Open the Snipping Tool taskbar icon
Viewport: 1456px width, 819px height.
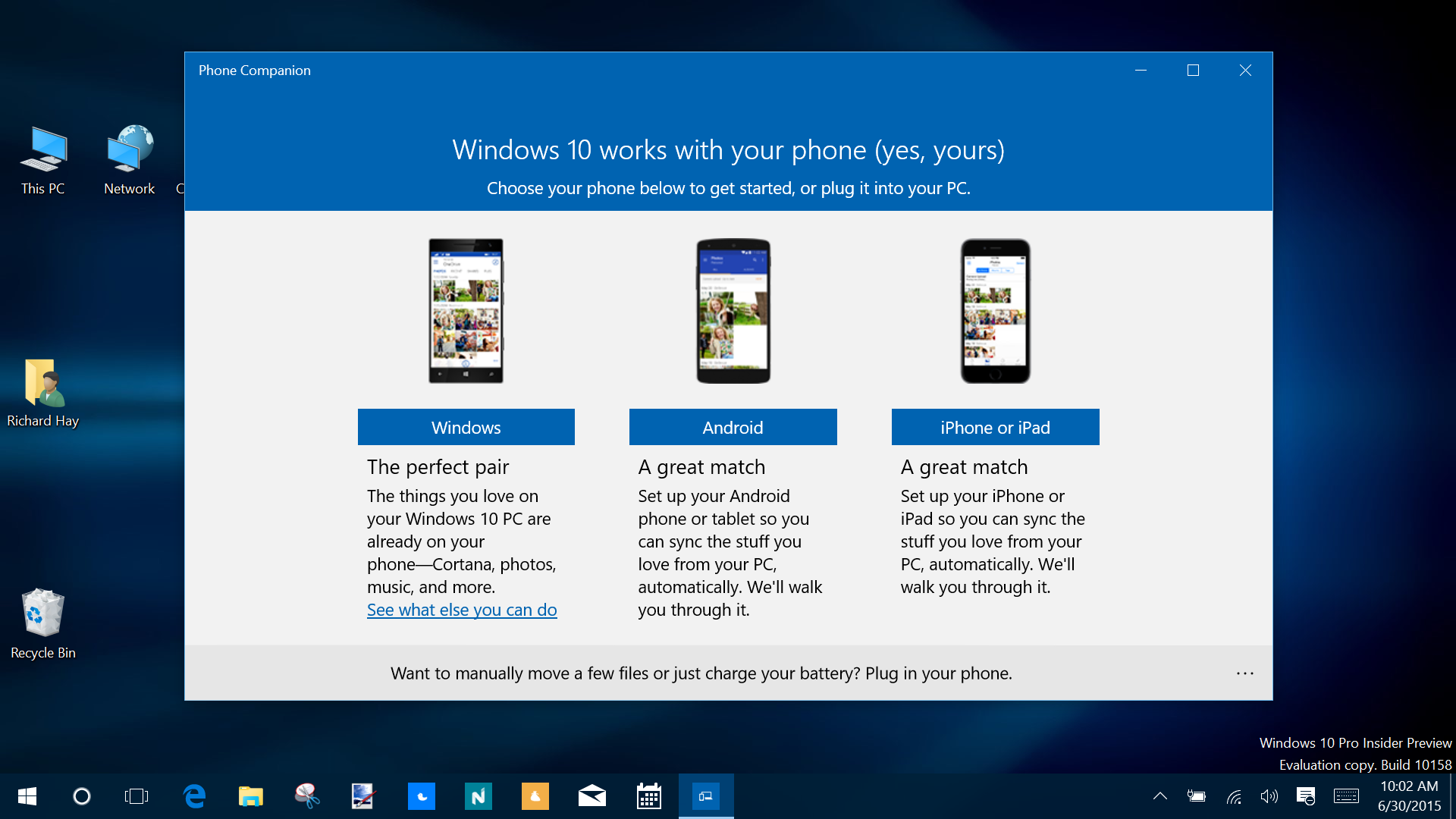click(x=307, y=796)
